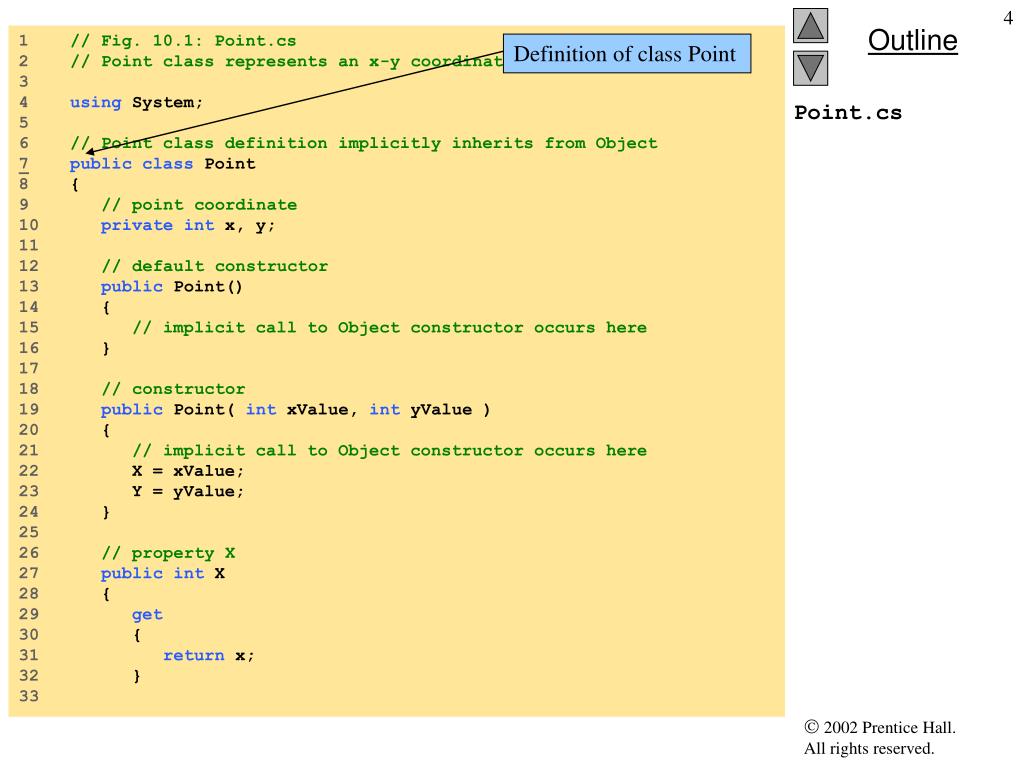Select the "public Point()" constructor line
This screenshot has width=1024, height=768.
tap(172, 287)
